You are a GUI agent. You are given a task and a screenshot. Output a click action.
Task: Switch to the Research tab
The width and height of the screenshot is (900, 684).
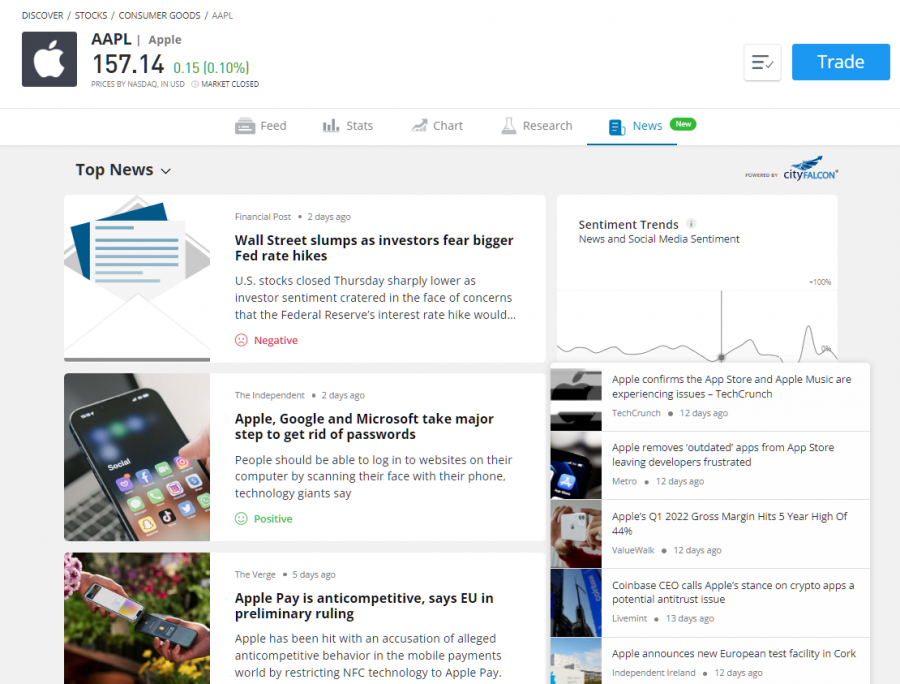point(537,126)
